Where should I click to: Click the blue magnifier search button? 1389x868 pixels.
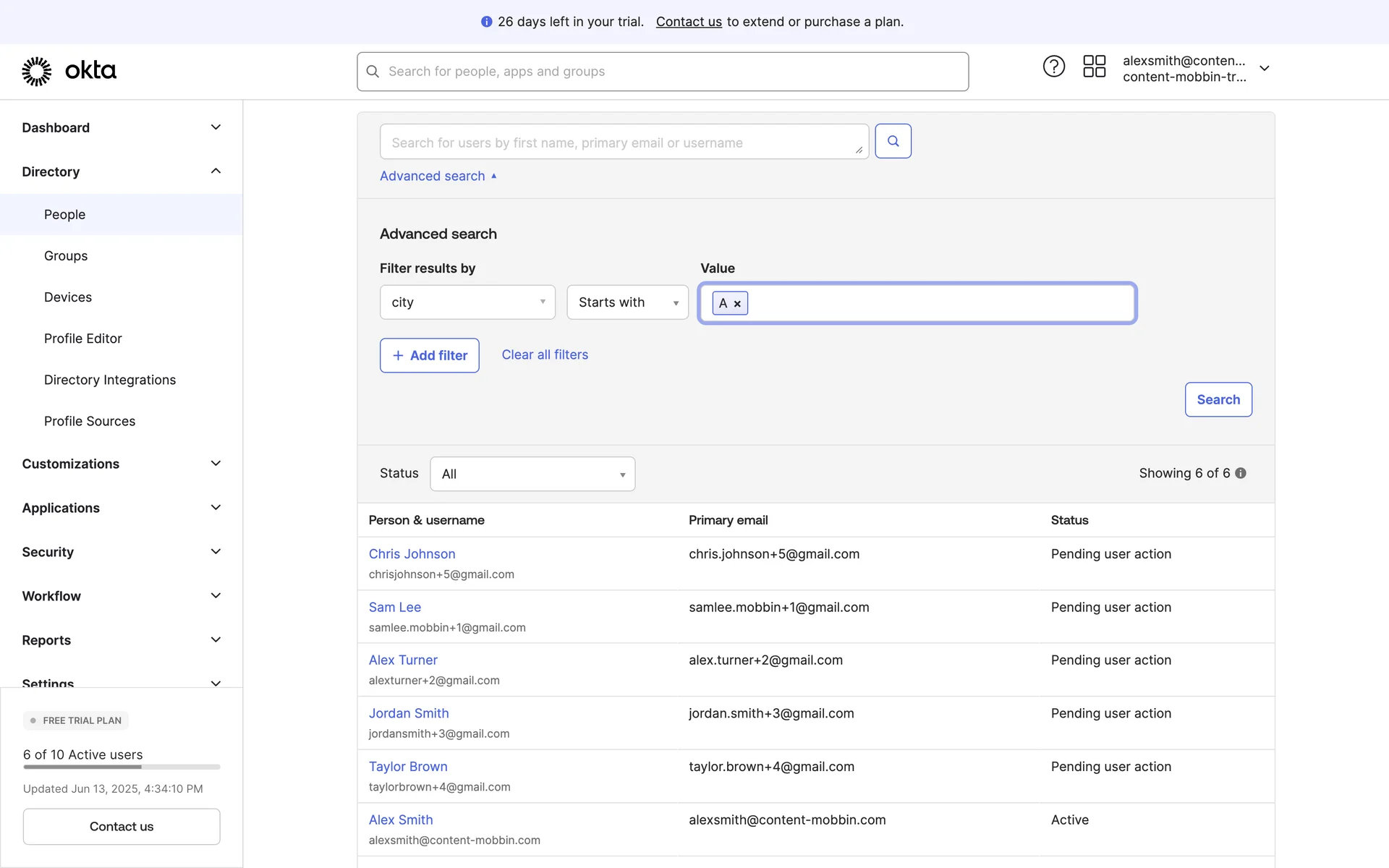coord(893,141)
